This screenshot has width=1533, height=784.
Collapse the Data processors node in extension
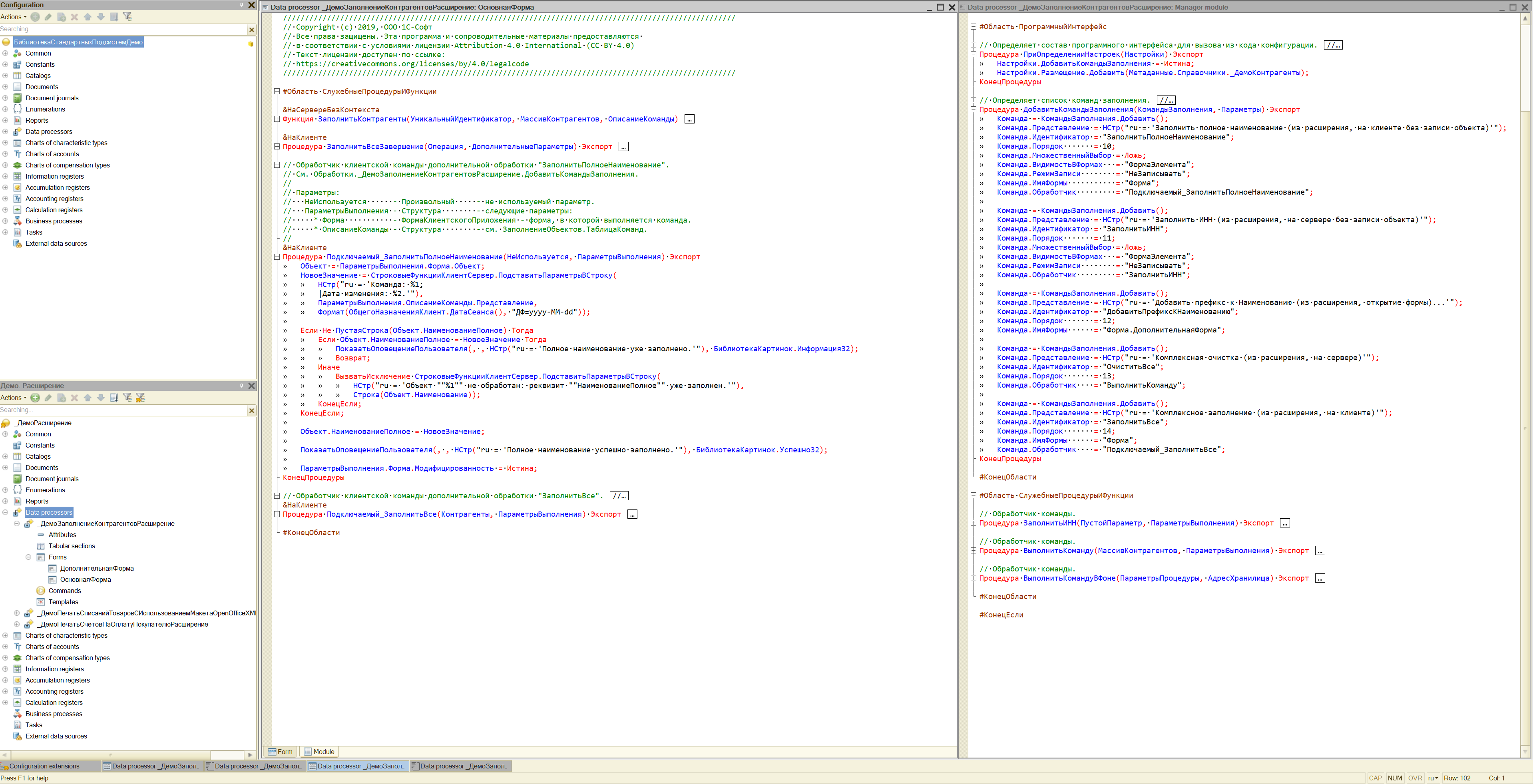pyautogui.click(x=5, y=512)
